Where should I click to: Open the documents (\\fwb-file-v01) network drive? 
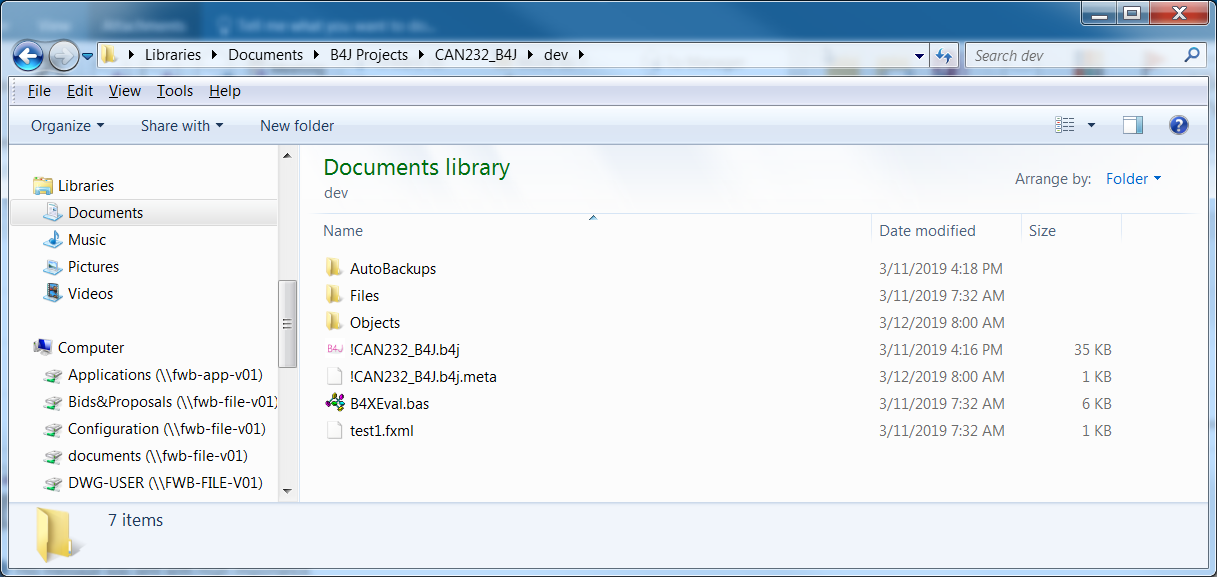[x=158, y=456]
